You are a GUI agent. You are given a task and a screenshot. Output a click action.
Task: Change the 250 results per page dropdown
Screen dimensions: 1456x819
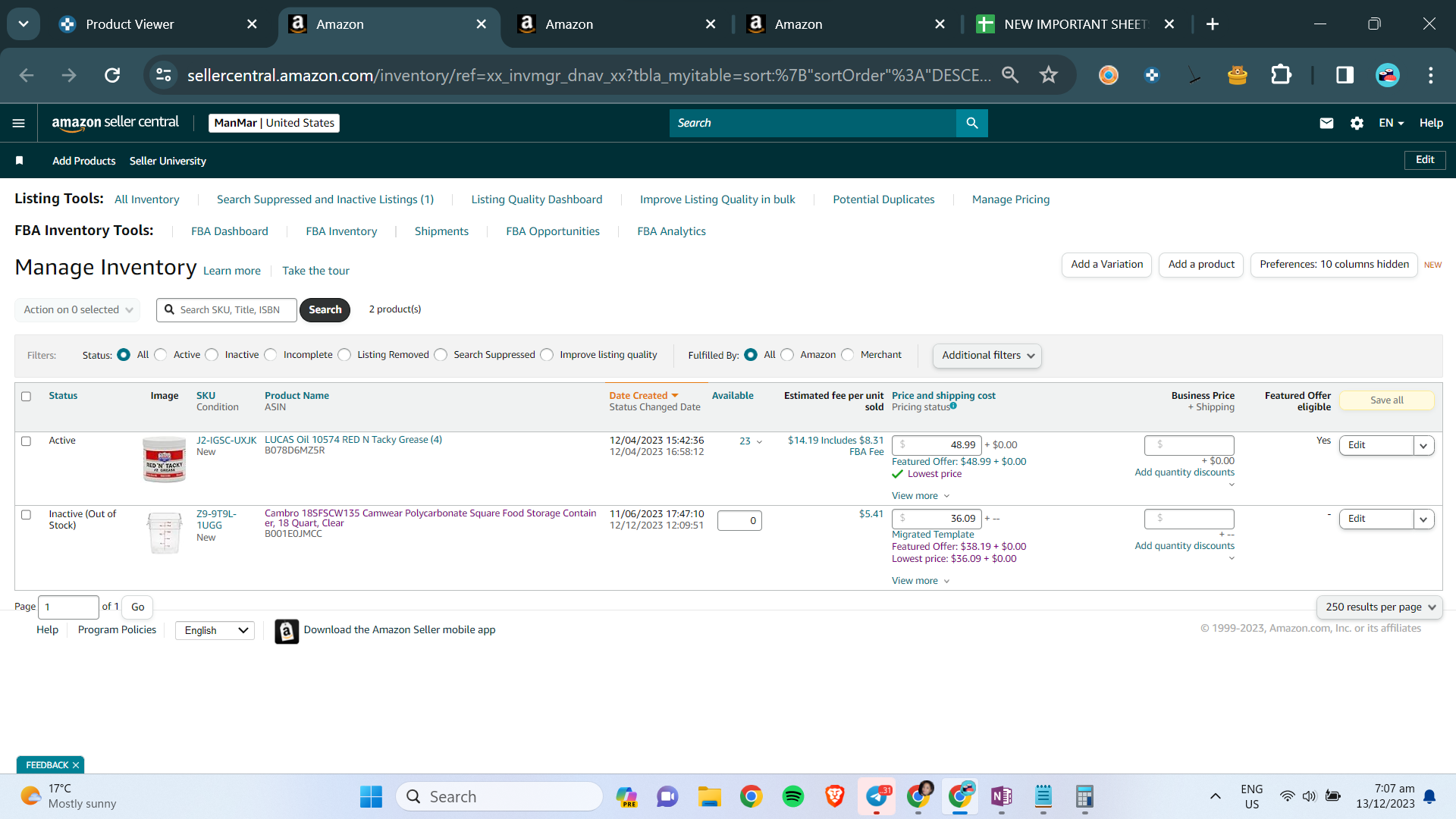click(x=1380, y=607)
